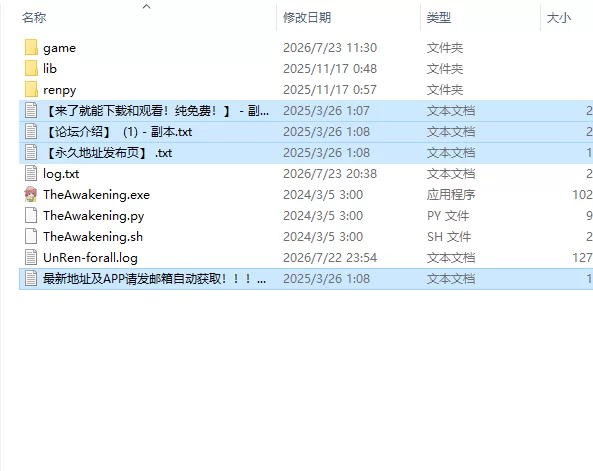The image size is (593, 471).
Task: Select file name TheAwakening.py
Action: click(x=93, y=216)
